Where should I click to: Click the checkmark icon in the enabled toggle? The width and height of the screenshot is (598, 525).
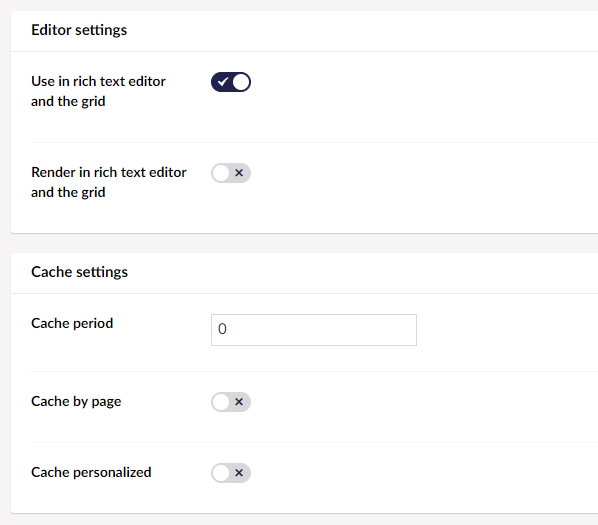222,82
